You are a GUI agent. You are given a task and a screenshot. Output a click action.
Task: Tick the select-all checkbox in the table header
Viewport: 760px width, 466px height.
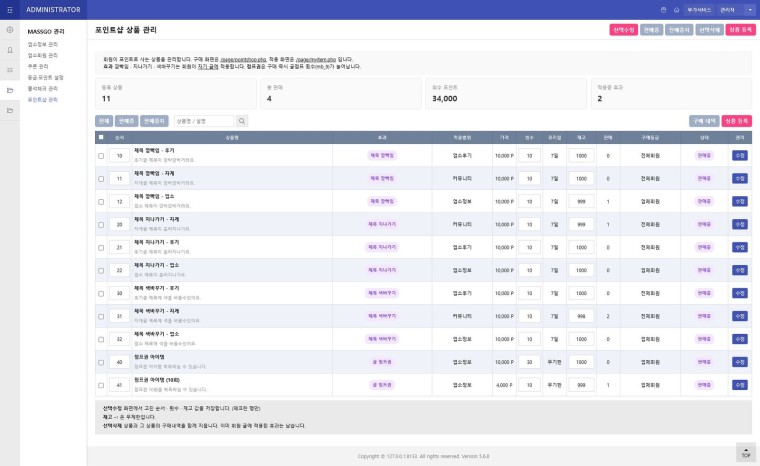(x=101, y=137)
